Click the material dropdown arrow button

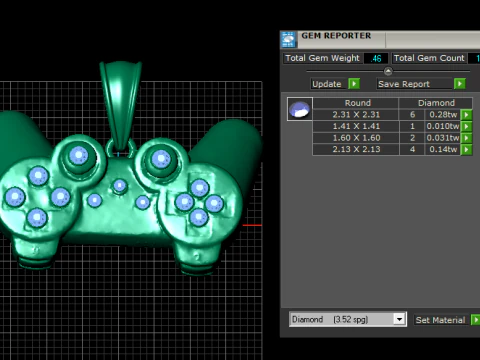point(399,319)
